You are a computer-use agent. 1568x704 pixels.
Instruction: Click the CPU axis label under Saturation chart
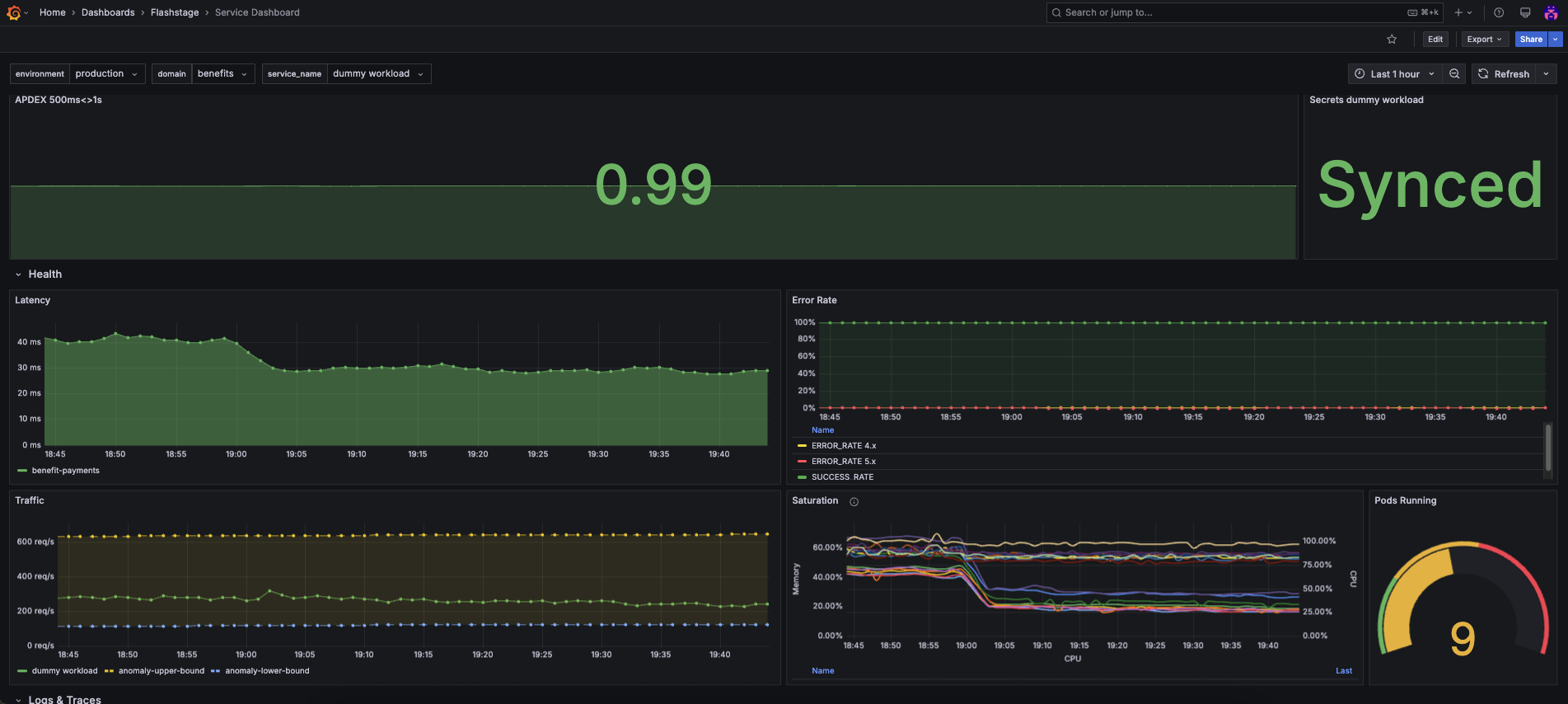(1072, 659)
